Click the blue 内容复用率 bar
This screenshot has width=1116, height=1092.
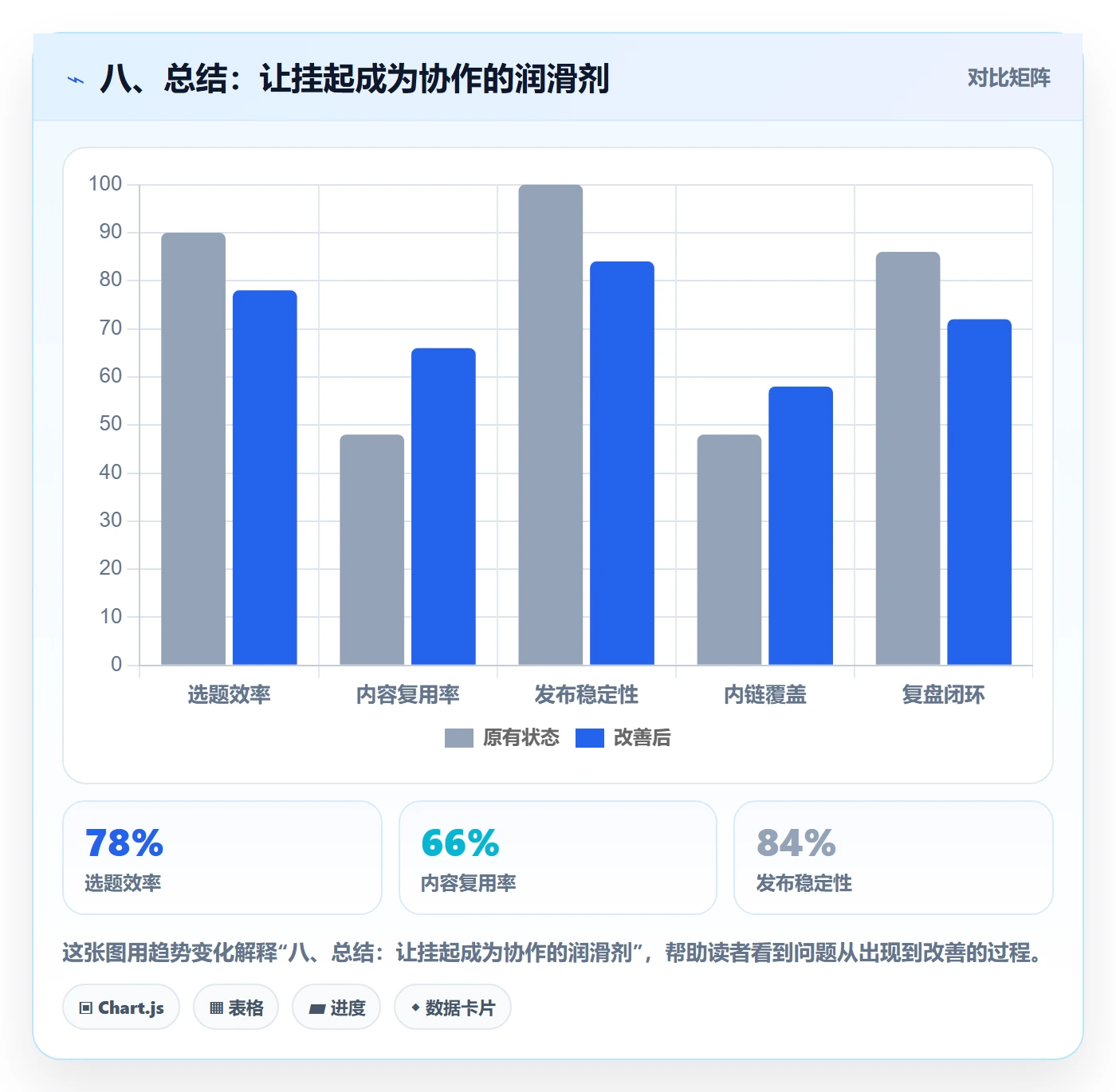[x=443, y=506]
